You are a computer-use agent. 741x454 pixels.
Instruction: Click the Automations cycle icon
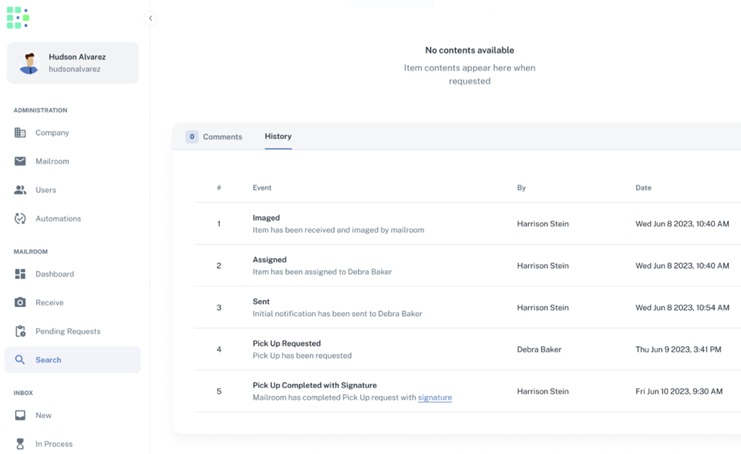tap(20, 218)
